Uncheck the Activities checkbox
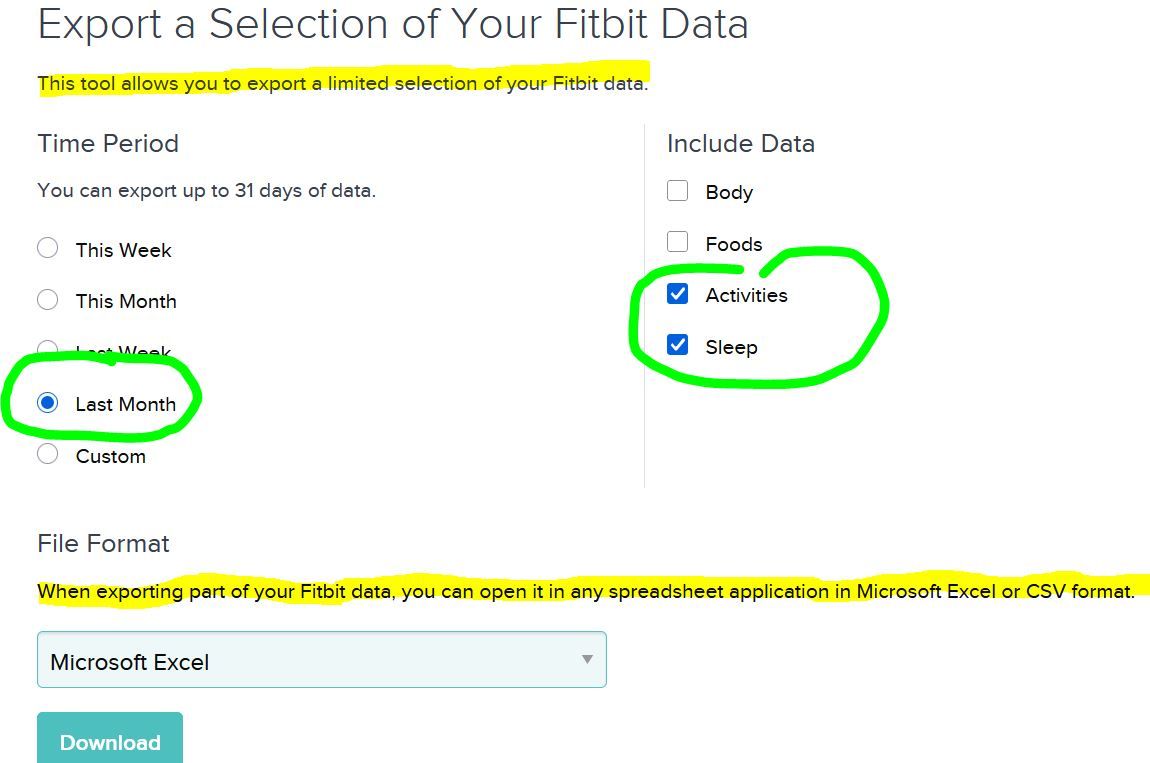 coord(678,294)
